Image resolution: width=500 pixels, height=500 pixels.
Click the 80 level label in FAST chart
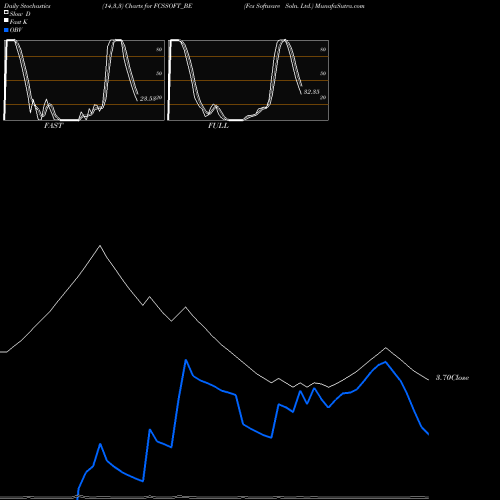coord(159,49)
